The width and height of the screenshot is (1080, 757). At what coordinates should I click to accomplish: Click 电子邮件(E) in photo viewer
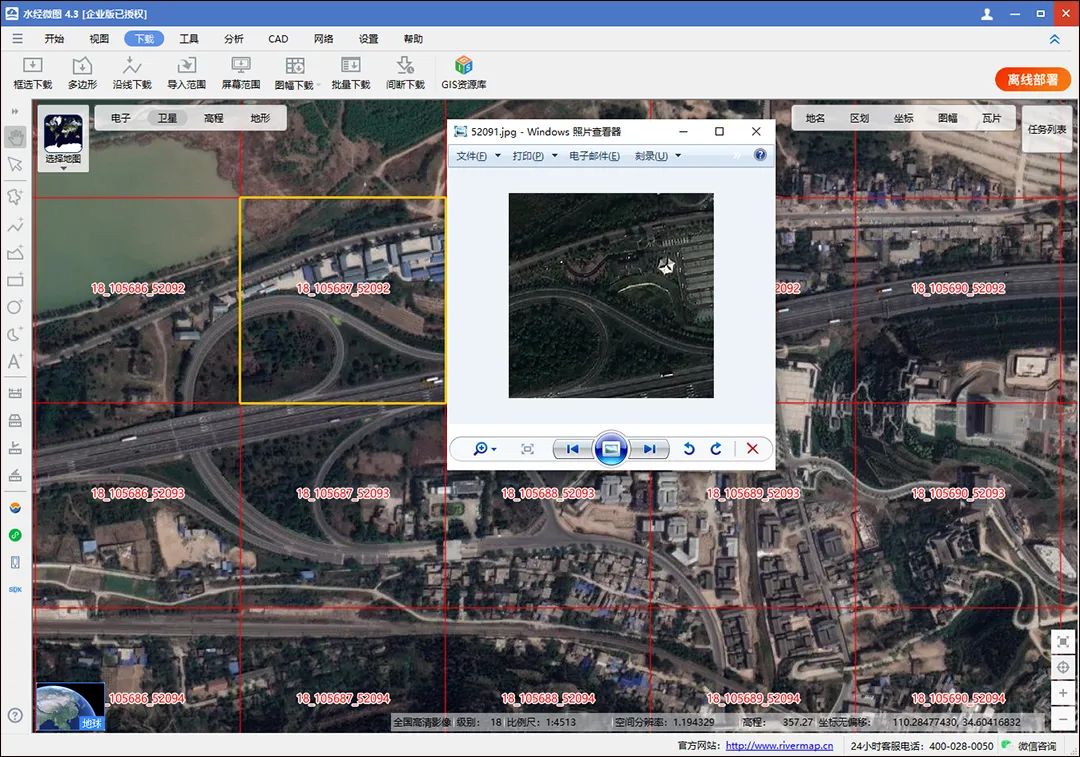click(594, 156)
